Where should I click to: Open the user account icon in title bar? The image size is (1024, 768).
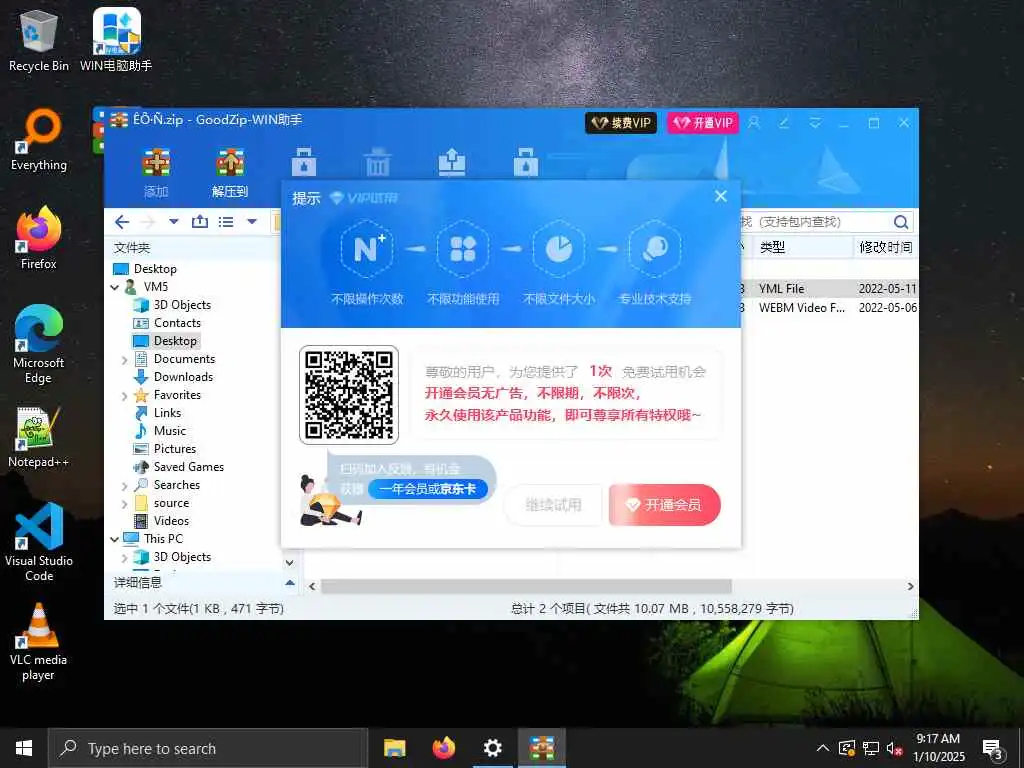coord(754,123)
